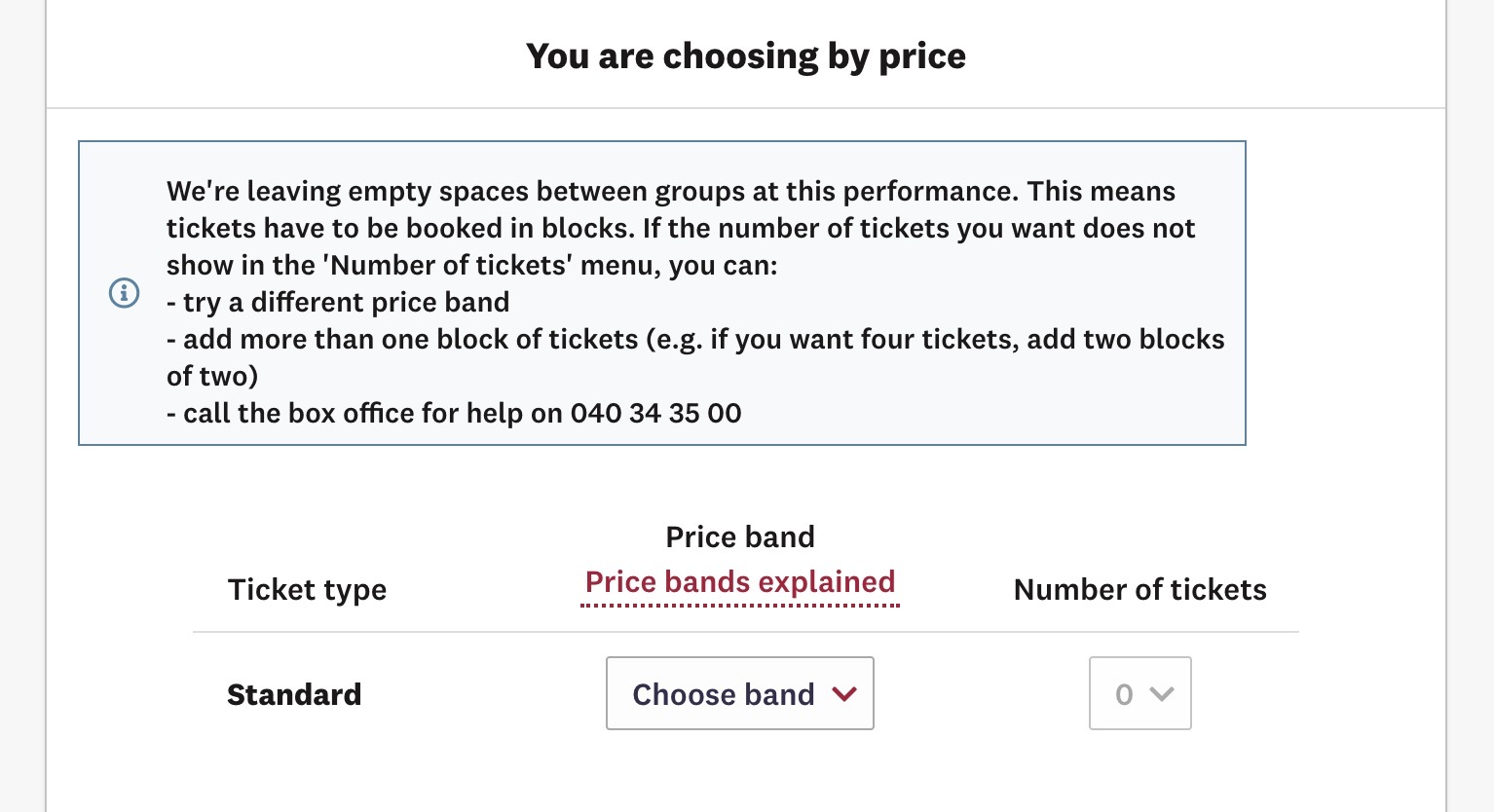Viewport: 1494px width, 812px height.
Task: Click the 0 digit in ticket count selector
Action: point(1124,694)
